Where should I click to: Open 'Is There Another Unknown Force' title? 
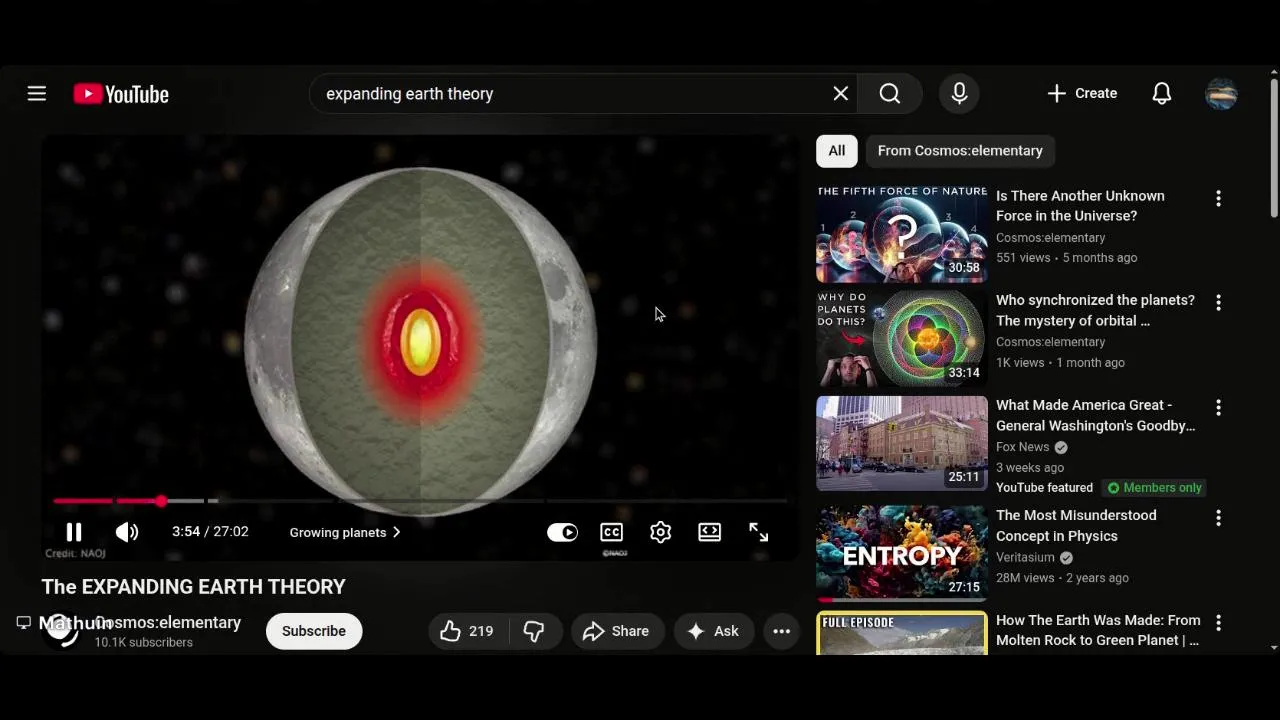point(1080,206)
